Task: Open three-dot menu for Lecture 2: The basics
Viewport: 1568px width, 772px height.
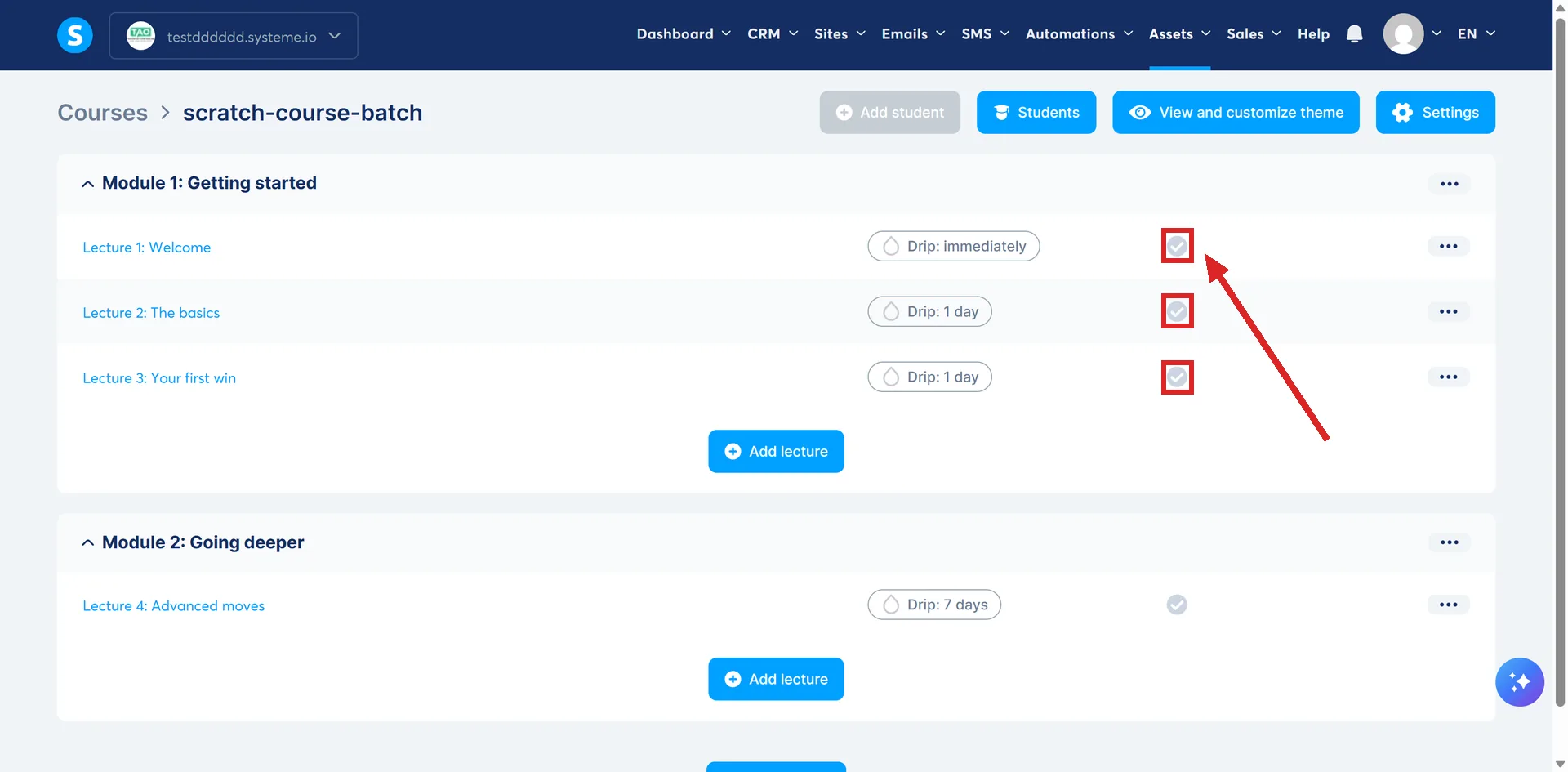Action: [x=1448, y=311]
